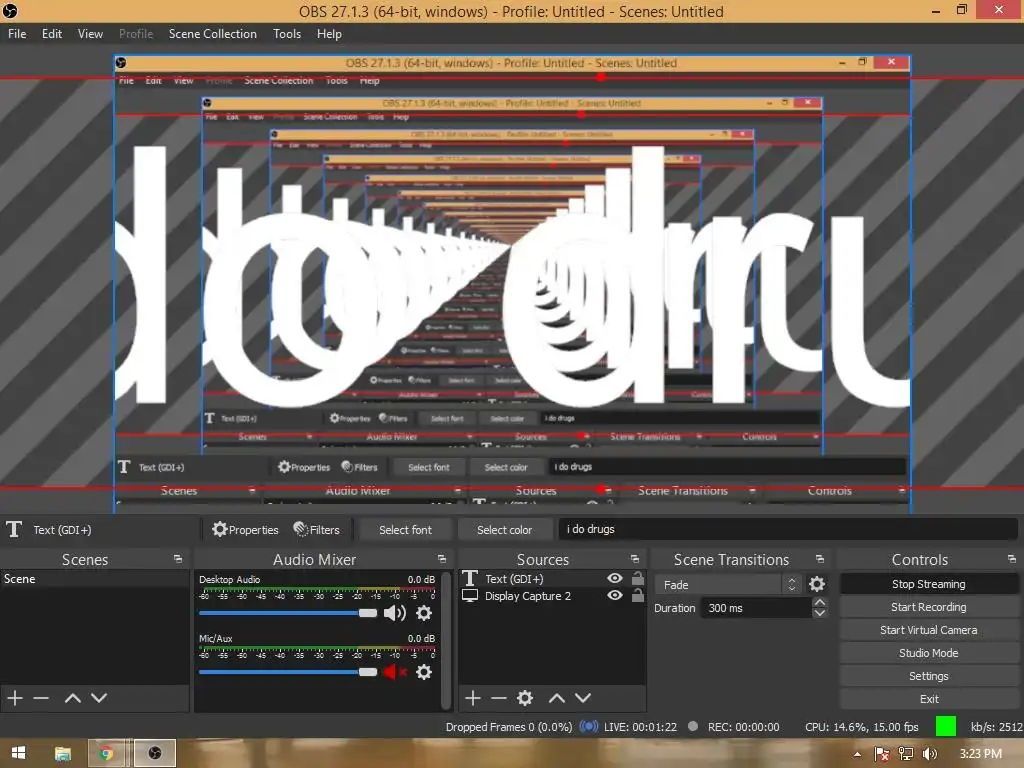Open File Explorer from the taskbar
This screenshot has width=1024, height=768.
coord(63,754)
